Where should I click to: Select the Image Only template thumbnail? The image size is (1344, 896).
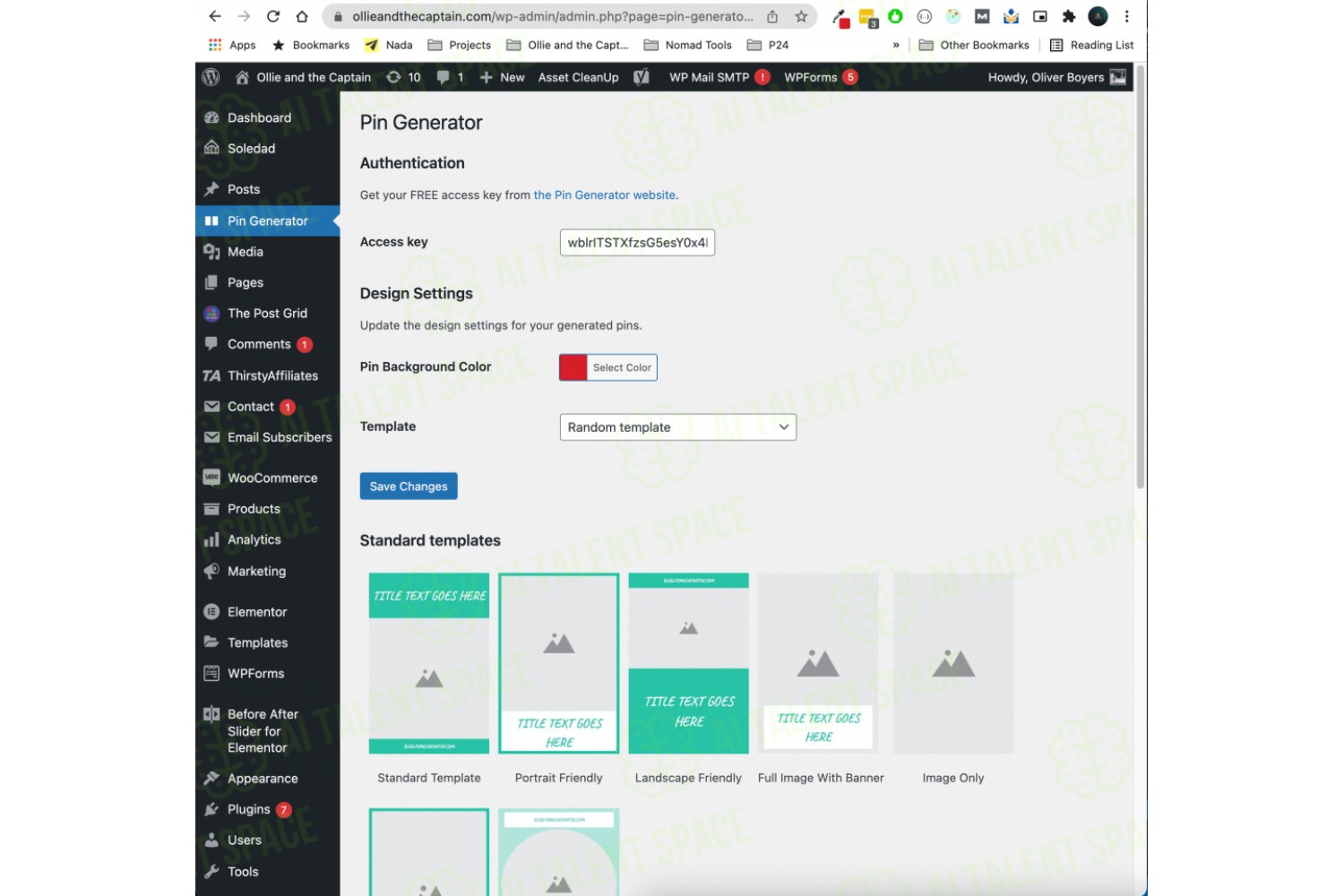953,663
